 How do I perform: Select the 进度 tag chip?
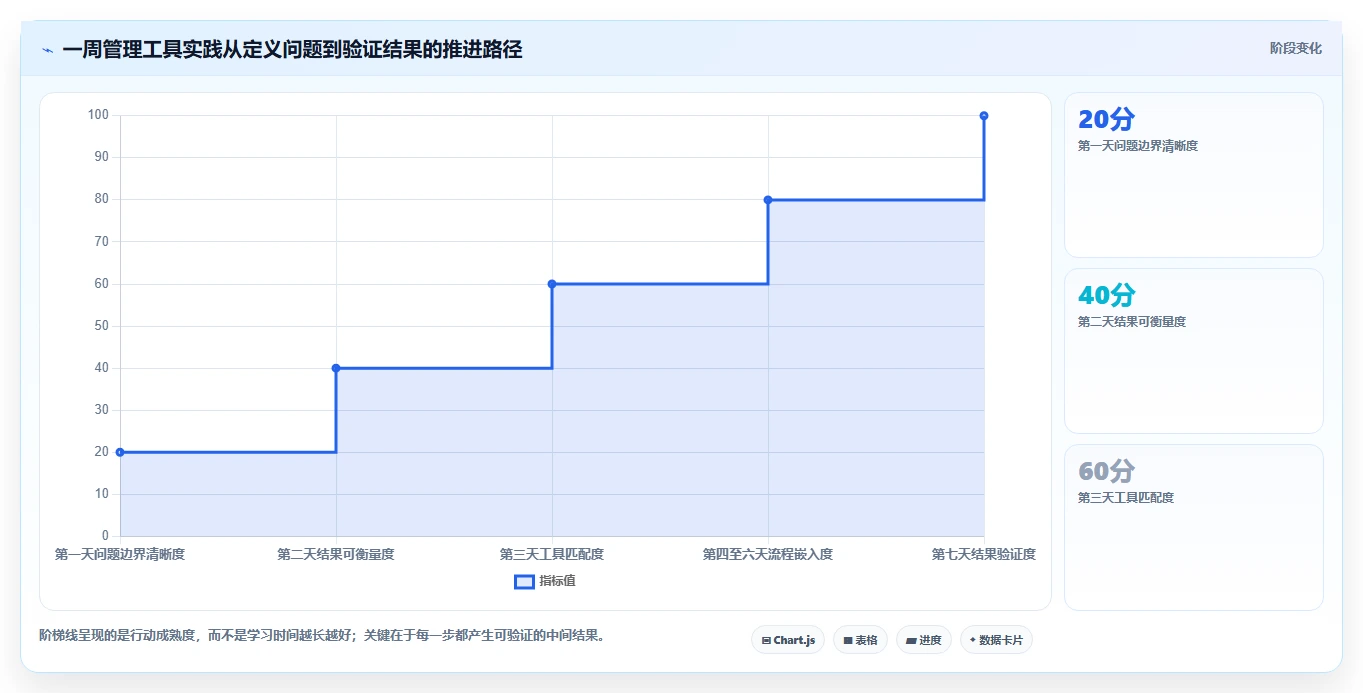coord(924,640)
